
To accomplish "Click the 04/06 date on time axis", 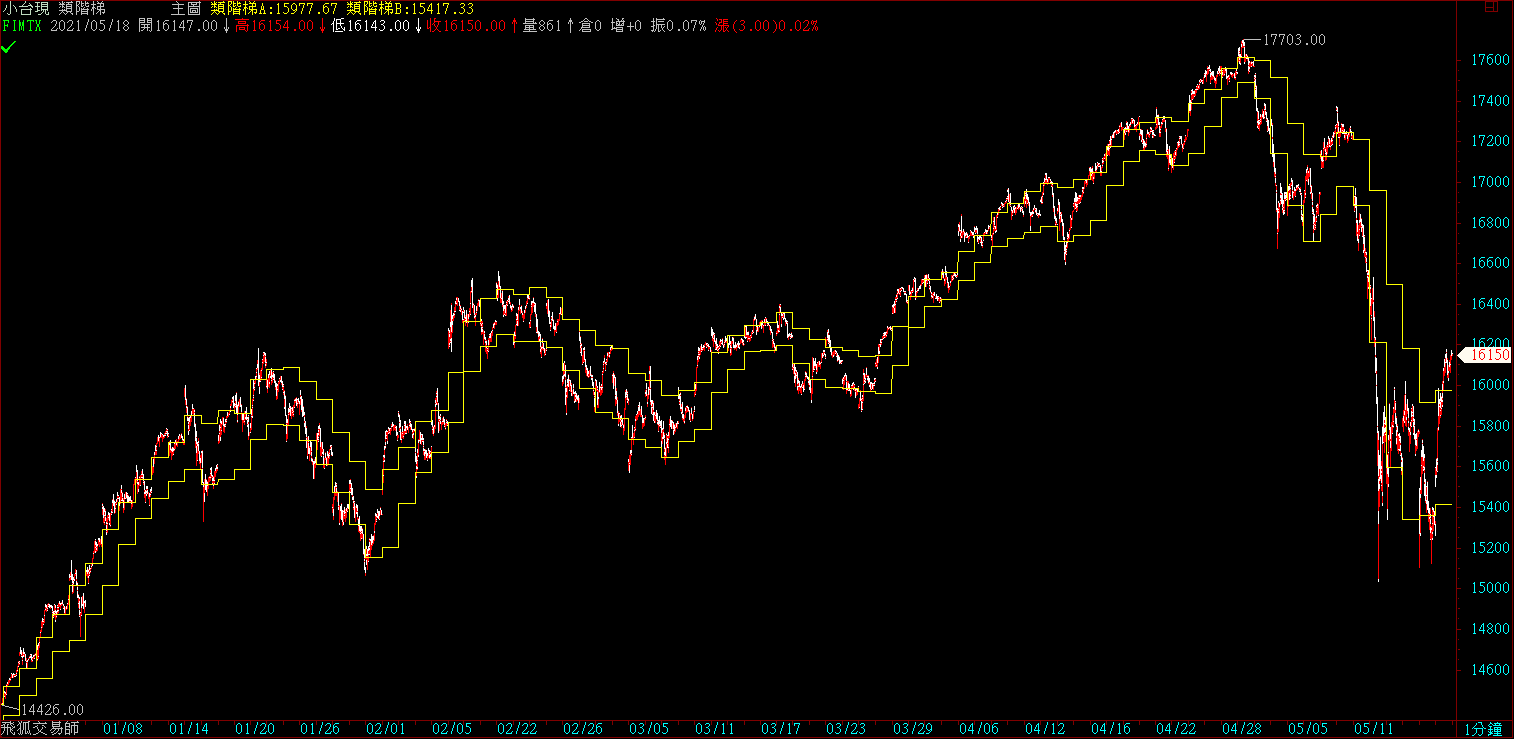I will tap(978, 730).
